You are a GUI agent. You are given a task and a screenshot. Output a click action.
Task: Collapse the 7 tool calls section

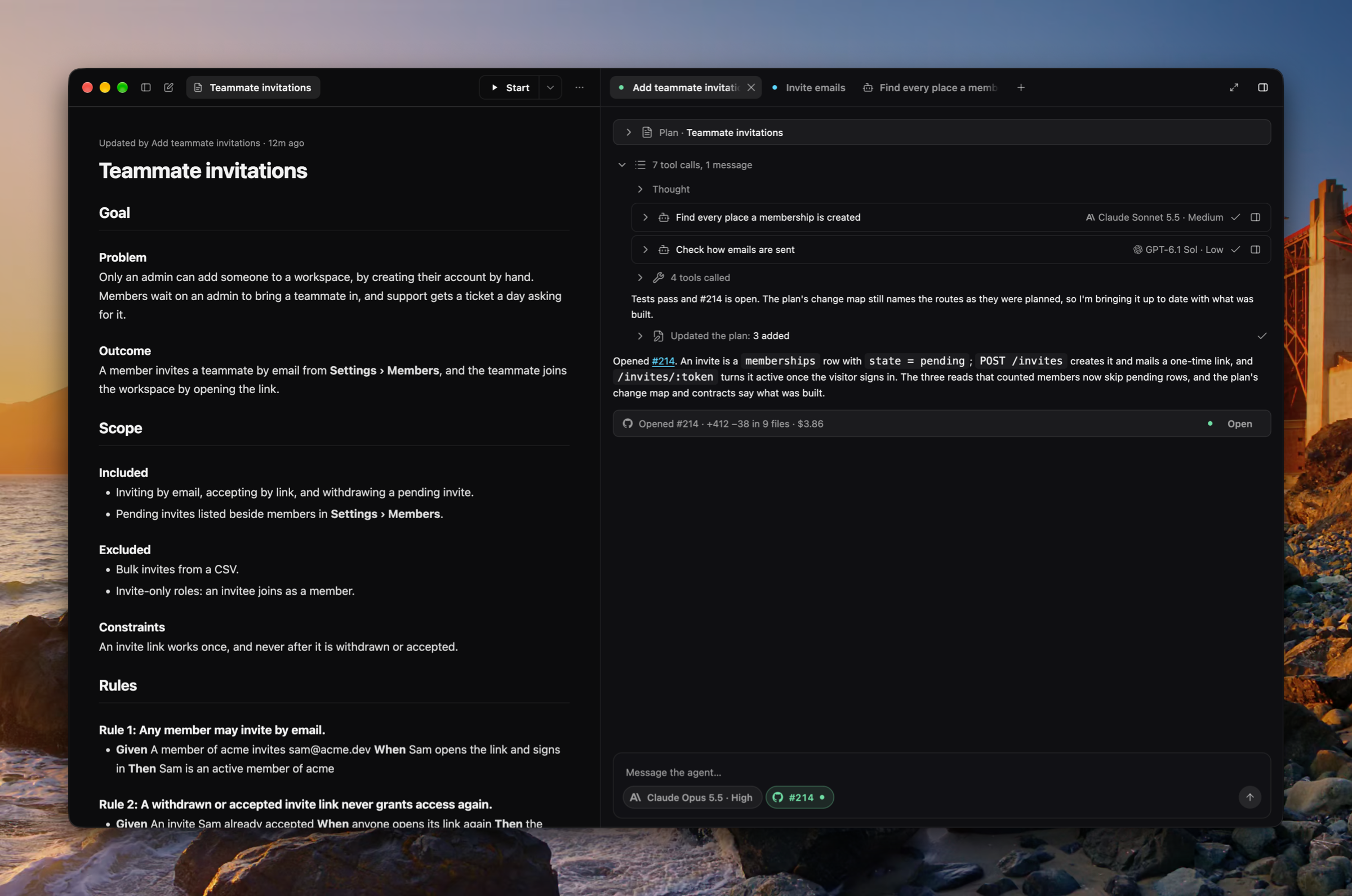(x=622, y=165)
